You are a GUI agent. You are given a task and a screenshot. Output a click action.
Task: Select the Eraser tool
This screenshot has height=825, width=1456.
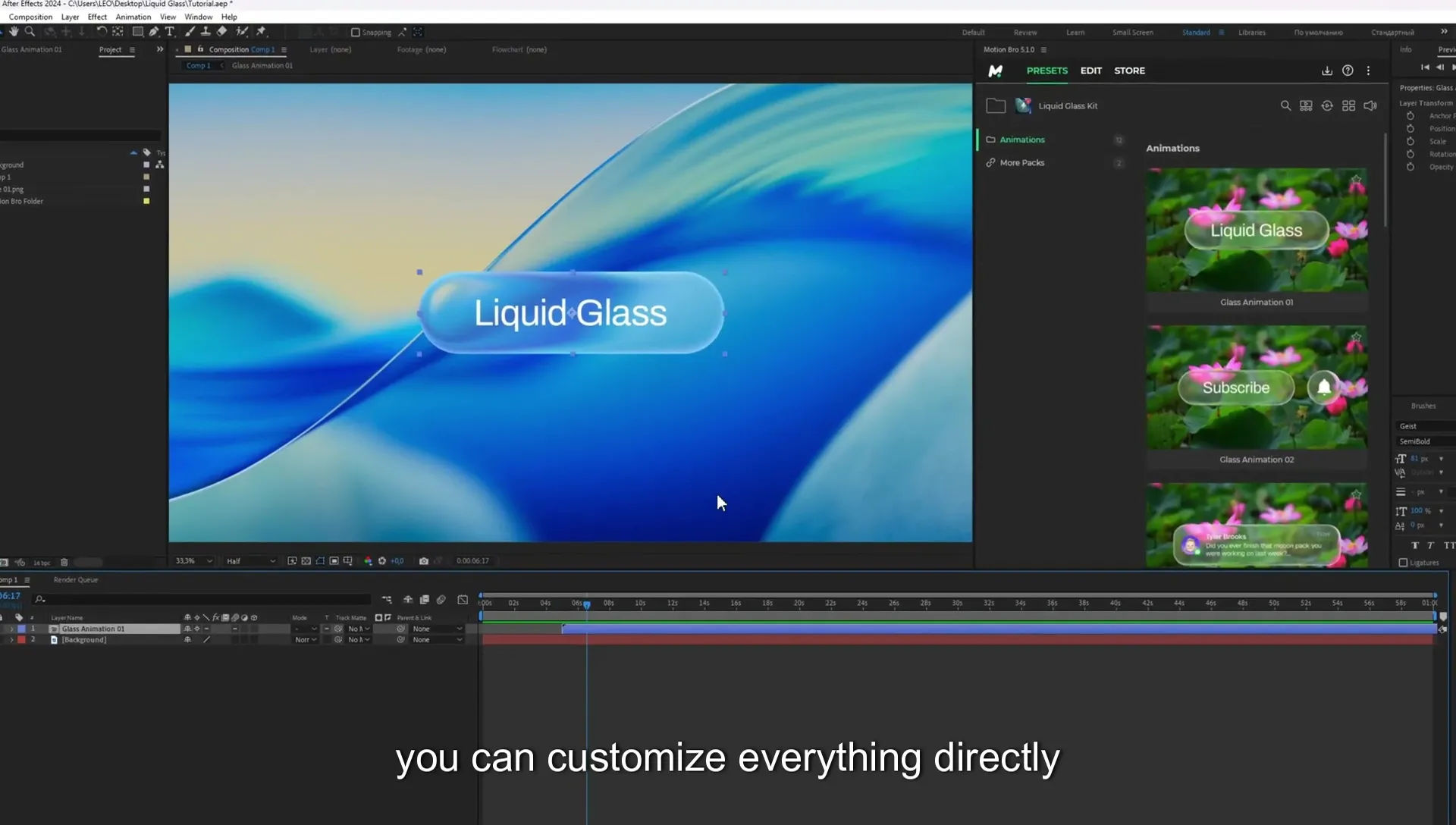point(222,32)
